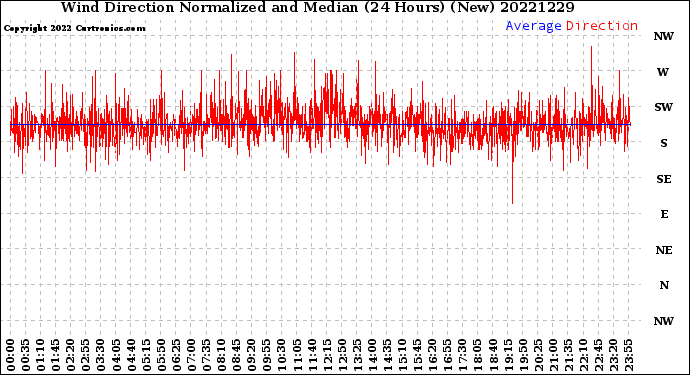Click the Copyright 2022 Cartronics.com label

click(x=74, y=28)
